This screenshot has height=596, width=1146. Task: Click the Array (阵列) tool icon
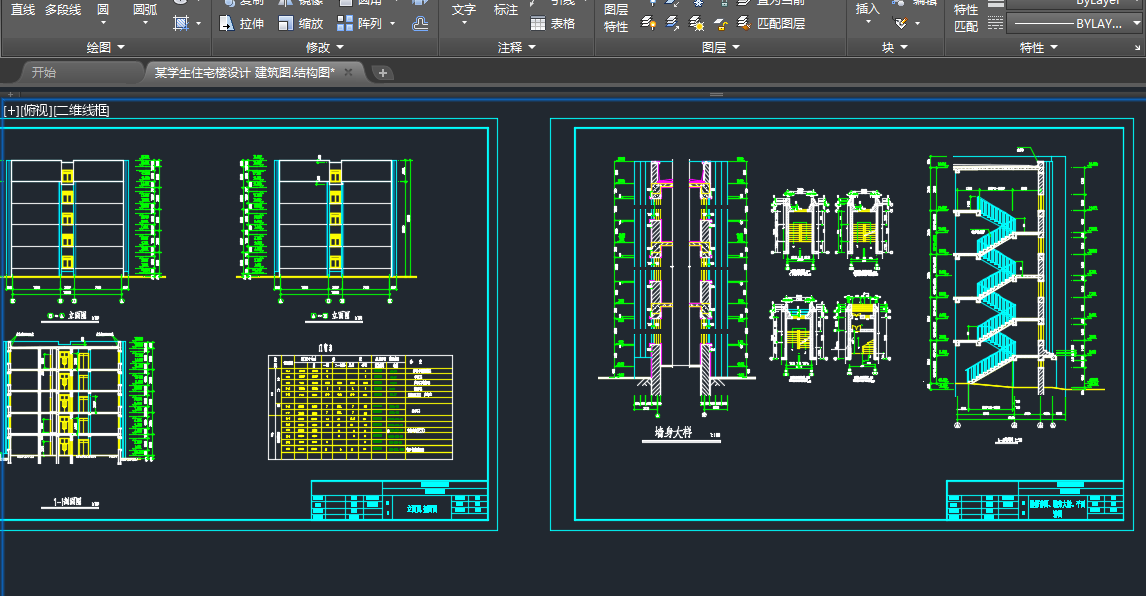343,24
